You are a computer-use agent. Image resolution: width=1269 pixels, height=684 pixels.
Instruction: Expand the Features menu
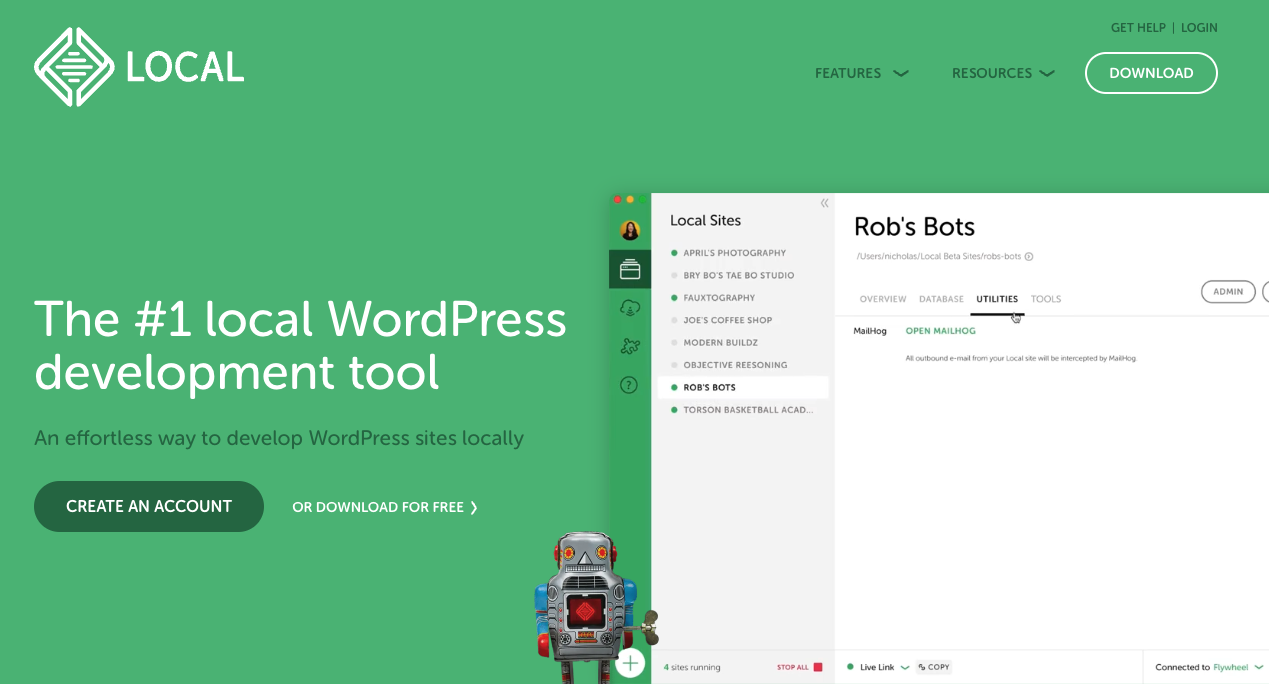tap(861, 73)
